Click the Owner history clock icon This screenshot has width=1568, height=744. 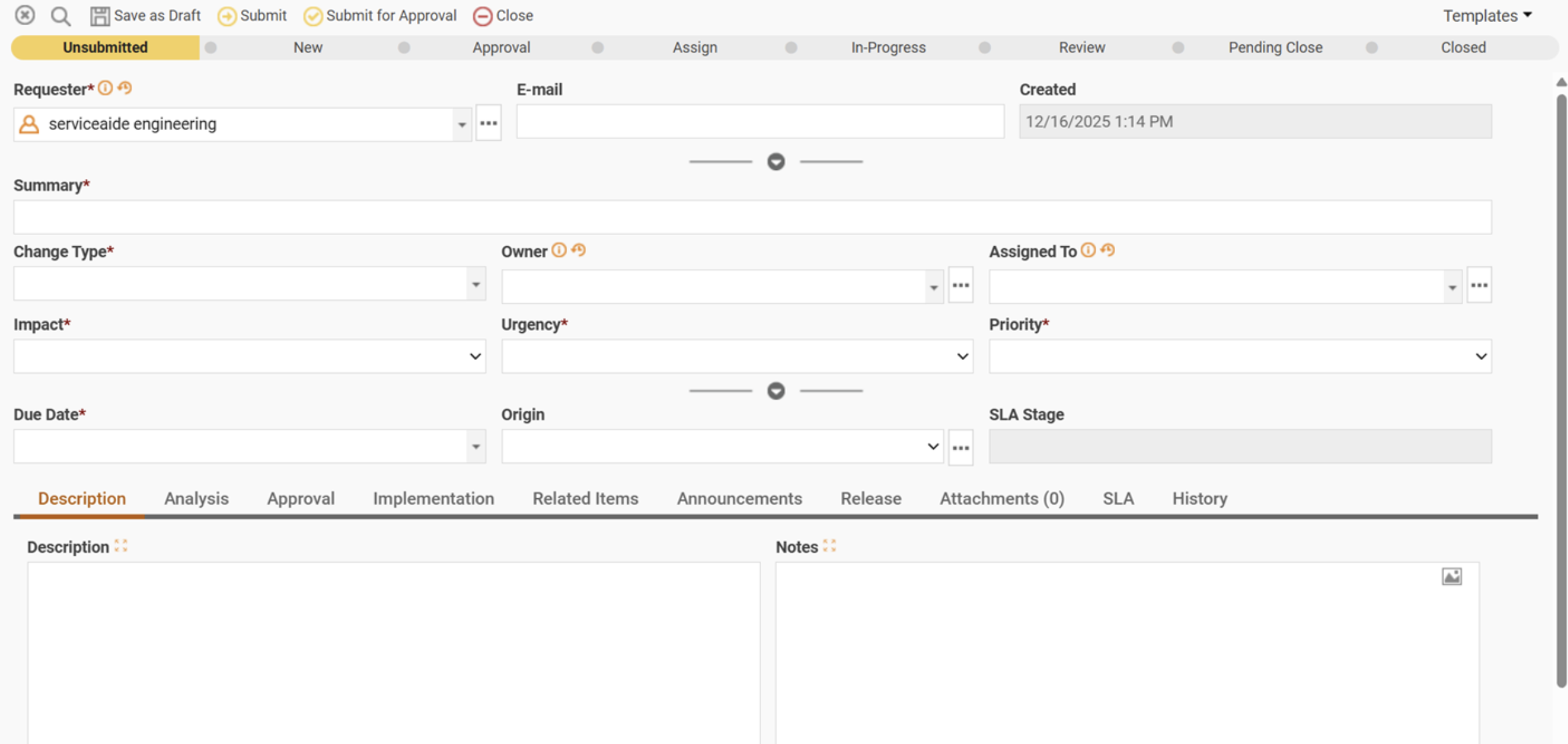click(579, 250)
